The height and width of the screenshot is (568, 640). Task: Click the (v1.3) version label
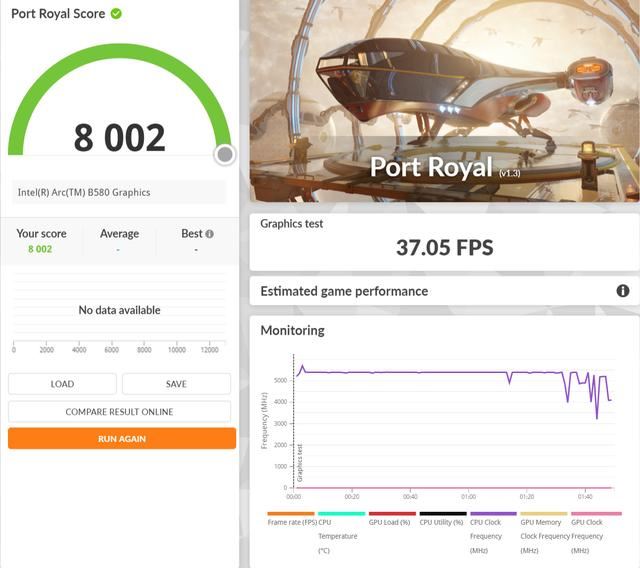pyautogui.click(x=509, y=173)
